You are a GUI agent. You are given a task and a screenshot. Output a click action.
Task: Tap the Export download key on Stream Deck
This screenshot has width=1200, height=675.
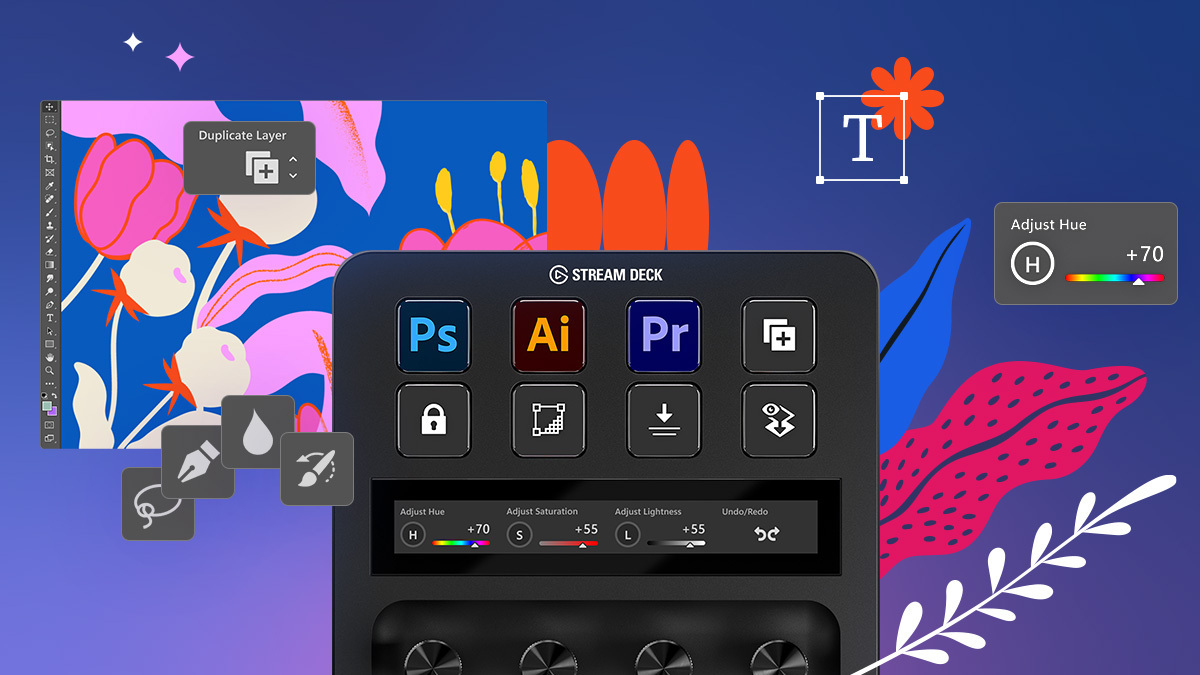pos(664,420)
